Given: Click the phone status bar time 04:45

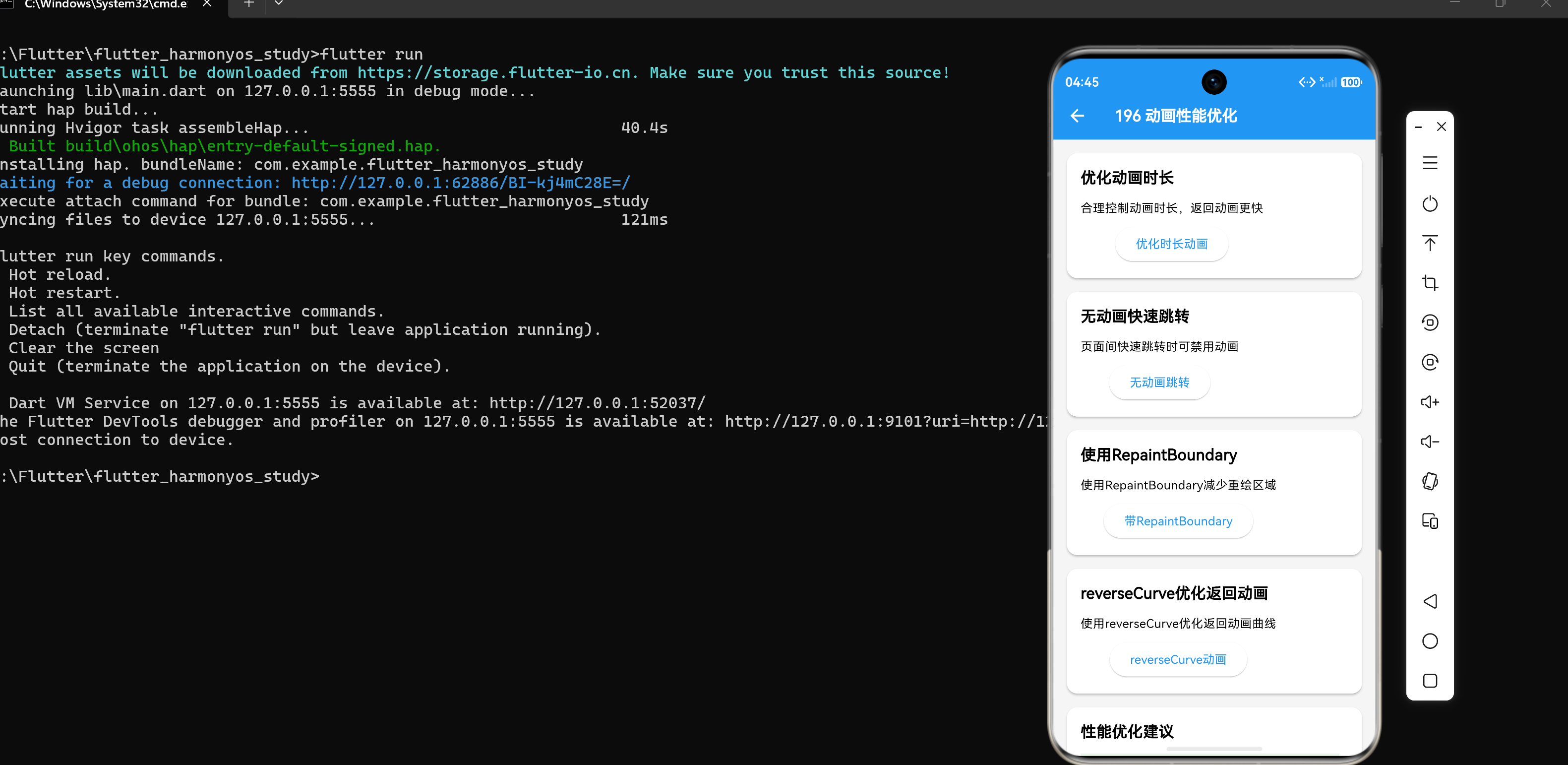Looking at the screenshot, I should (1082, 82).
